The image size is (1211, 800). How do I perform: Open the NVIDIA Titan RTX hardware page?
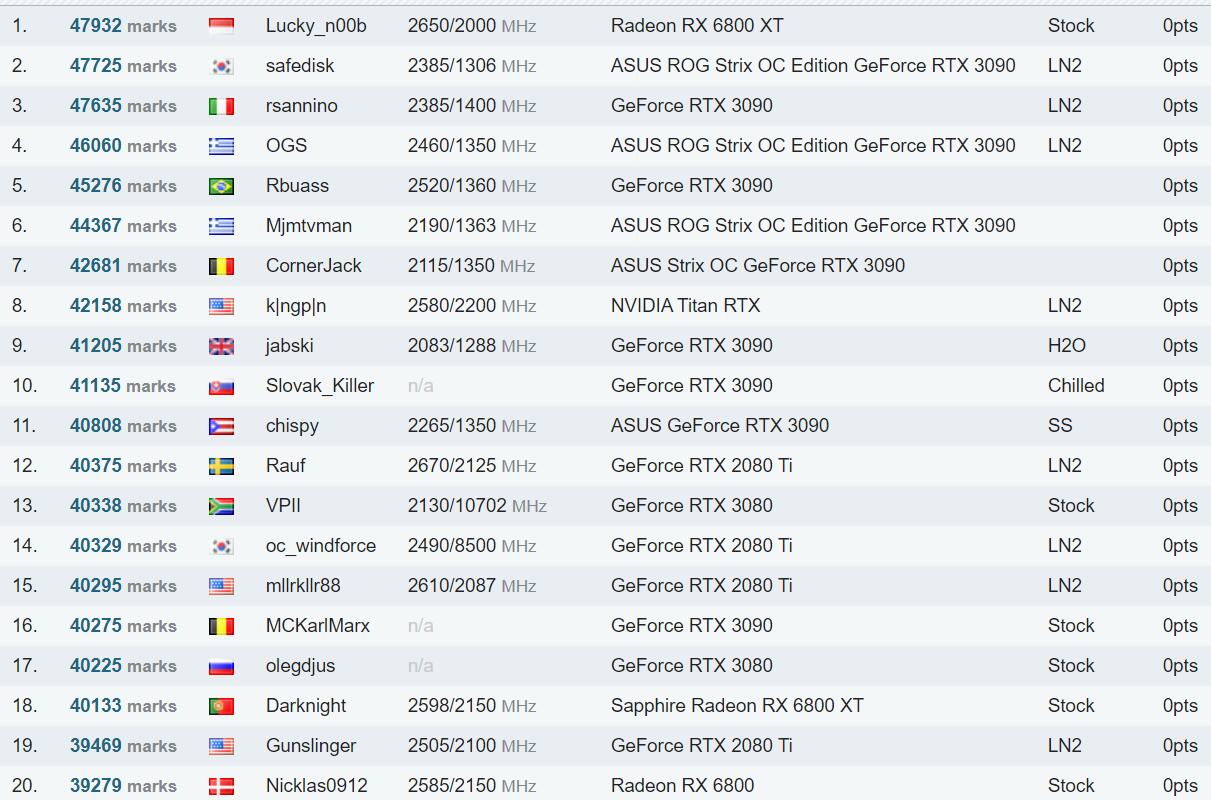pos(685,306)
